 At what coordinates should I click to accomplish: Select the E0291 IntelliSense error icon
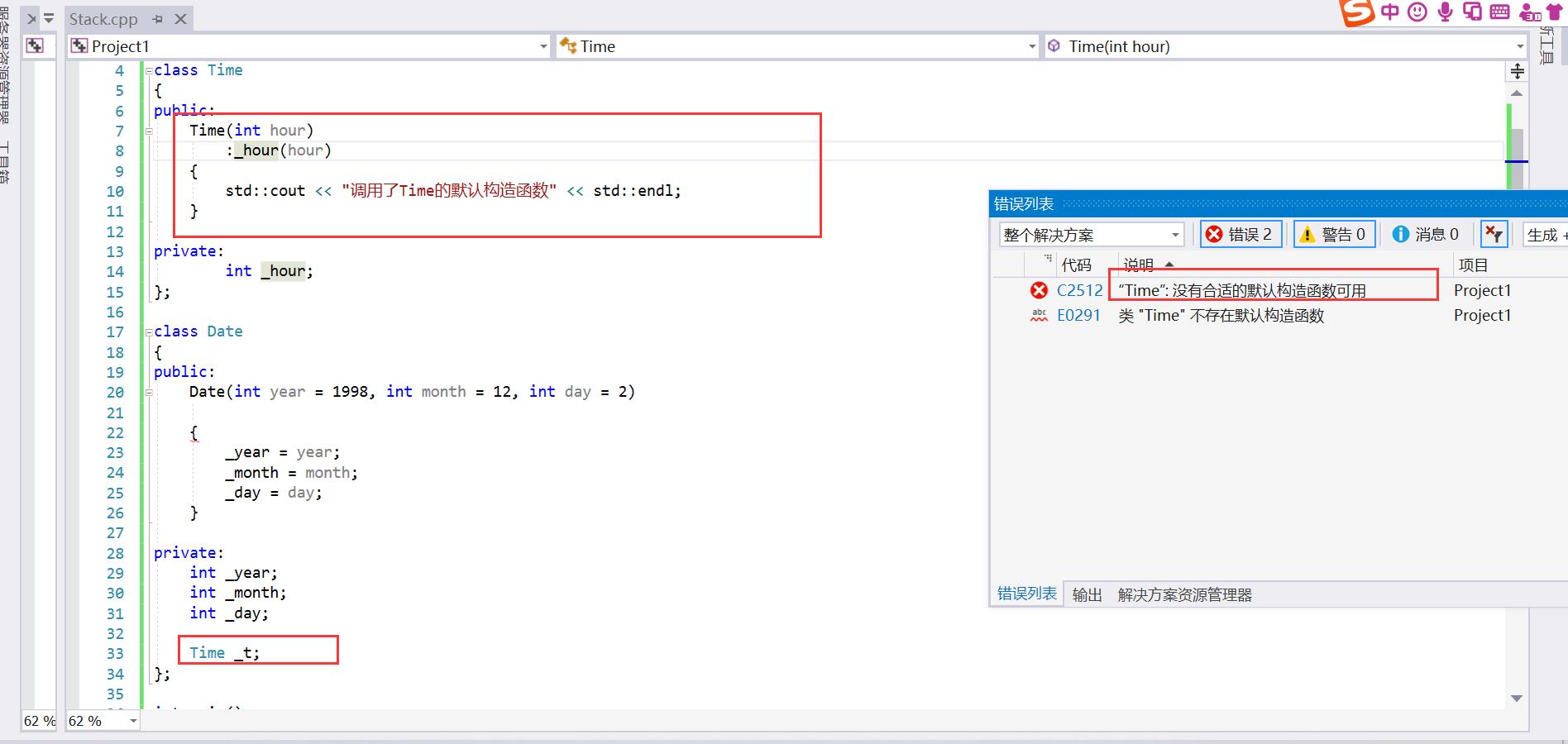[1039, 315]
